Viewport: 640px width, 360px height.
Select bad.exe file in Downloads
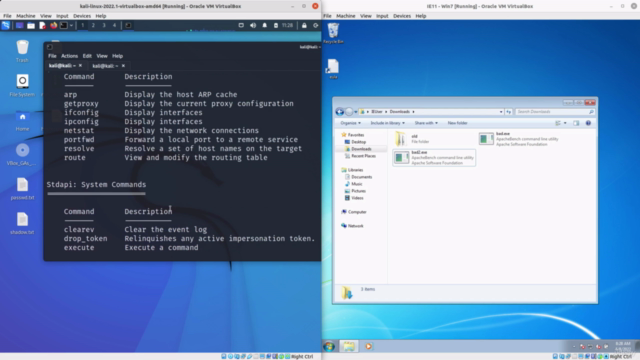[519, 139]
